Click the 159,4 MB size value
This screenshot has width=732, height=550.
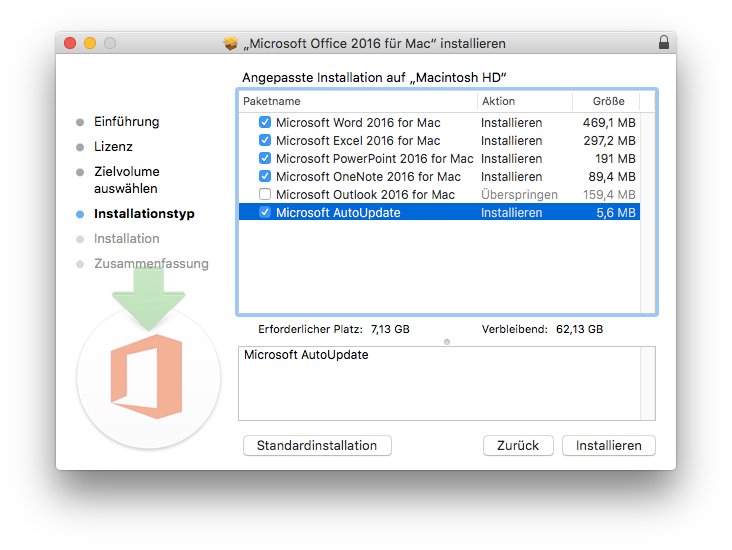pyautogui.click(x=609, y=195)
